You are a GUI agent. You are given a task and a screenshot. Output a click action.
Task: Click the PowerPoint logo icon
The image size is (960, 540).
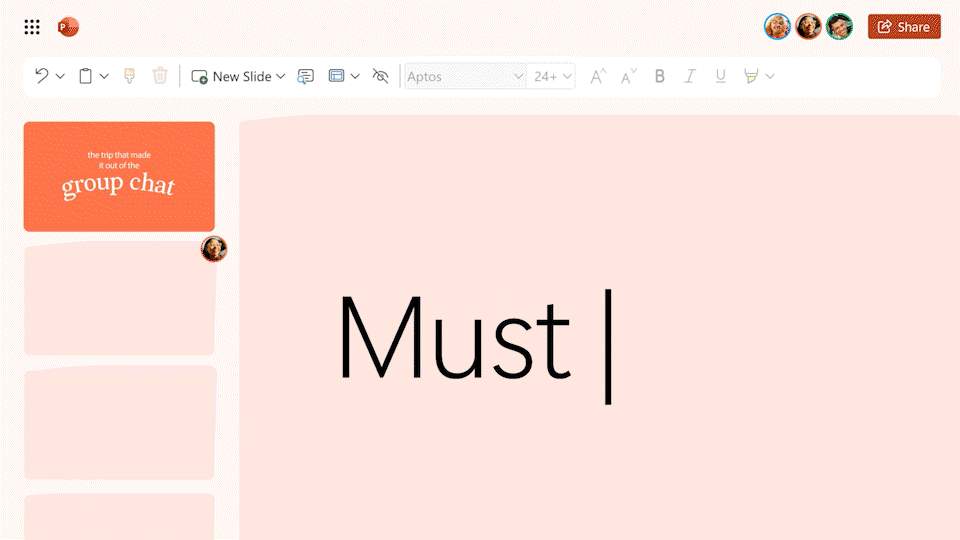(68, 27)
